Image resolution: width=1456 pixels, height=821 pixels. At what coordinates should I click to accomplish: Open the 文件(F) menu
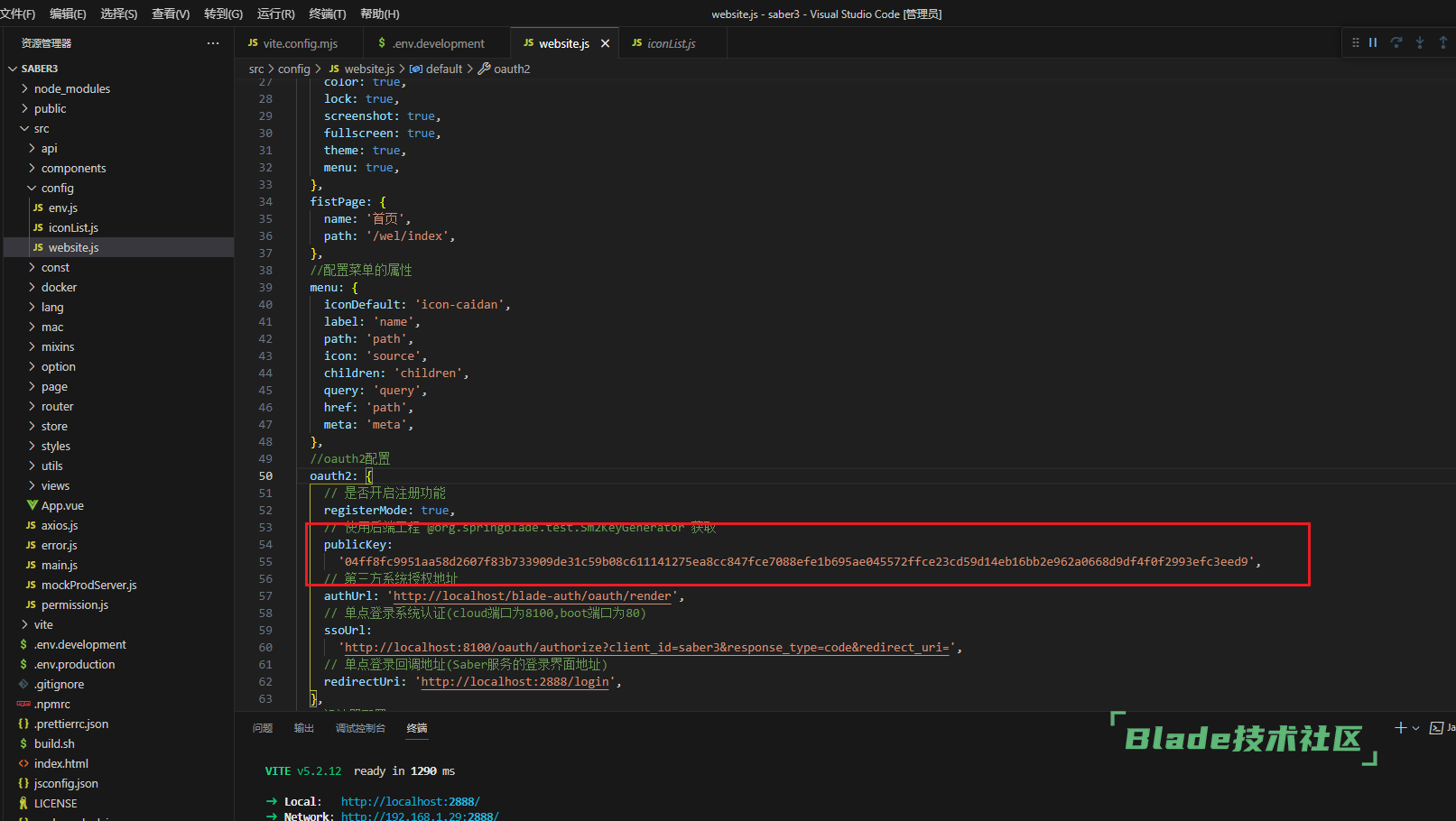pyautogui.click(x=17, y=14)
